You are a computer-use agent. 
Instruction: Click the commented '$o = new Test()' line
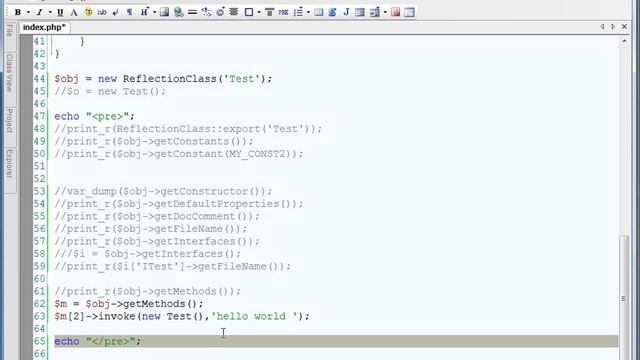[x=110, y=91]
